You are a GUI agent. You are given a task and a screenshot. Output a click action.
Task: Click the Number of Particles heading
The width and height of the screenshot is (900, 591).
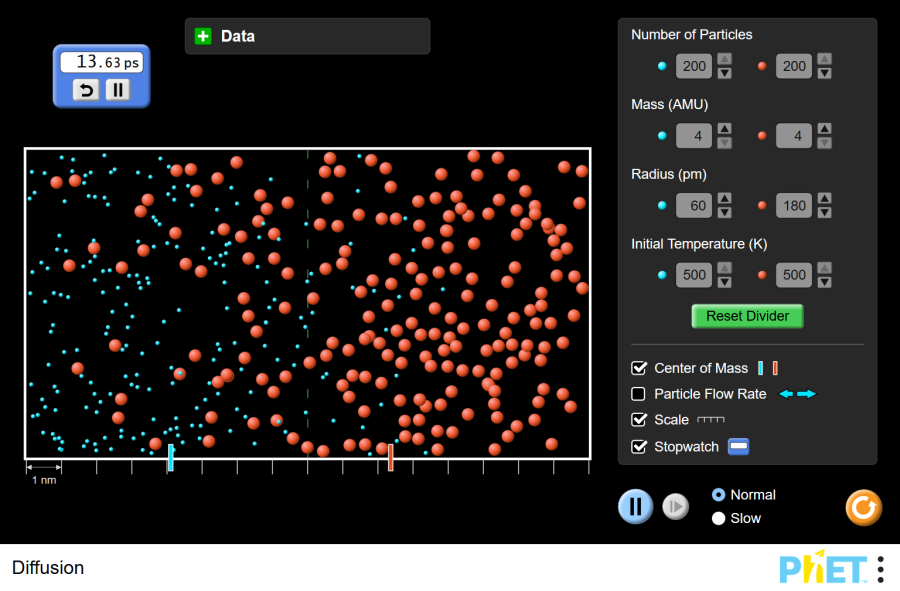pos(692,34)
